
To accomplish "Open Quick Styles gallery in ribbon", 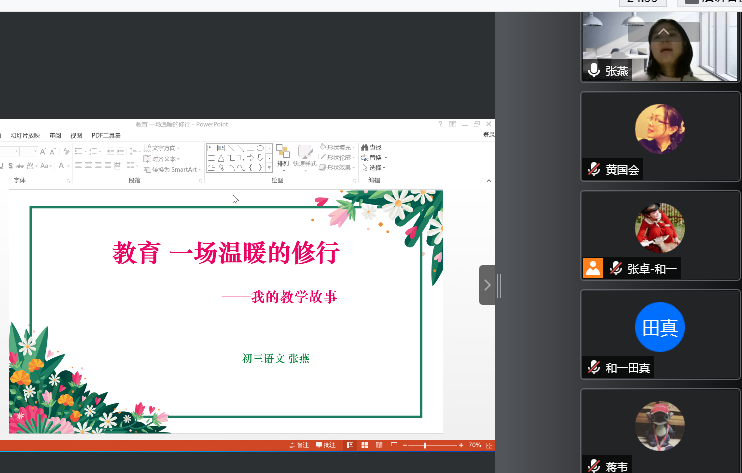I will coord(305,158).
